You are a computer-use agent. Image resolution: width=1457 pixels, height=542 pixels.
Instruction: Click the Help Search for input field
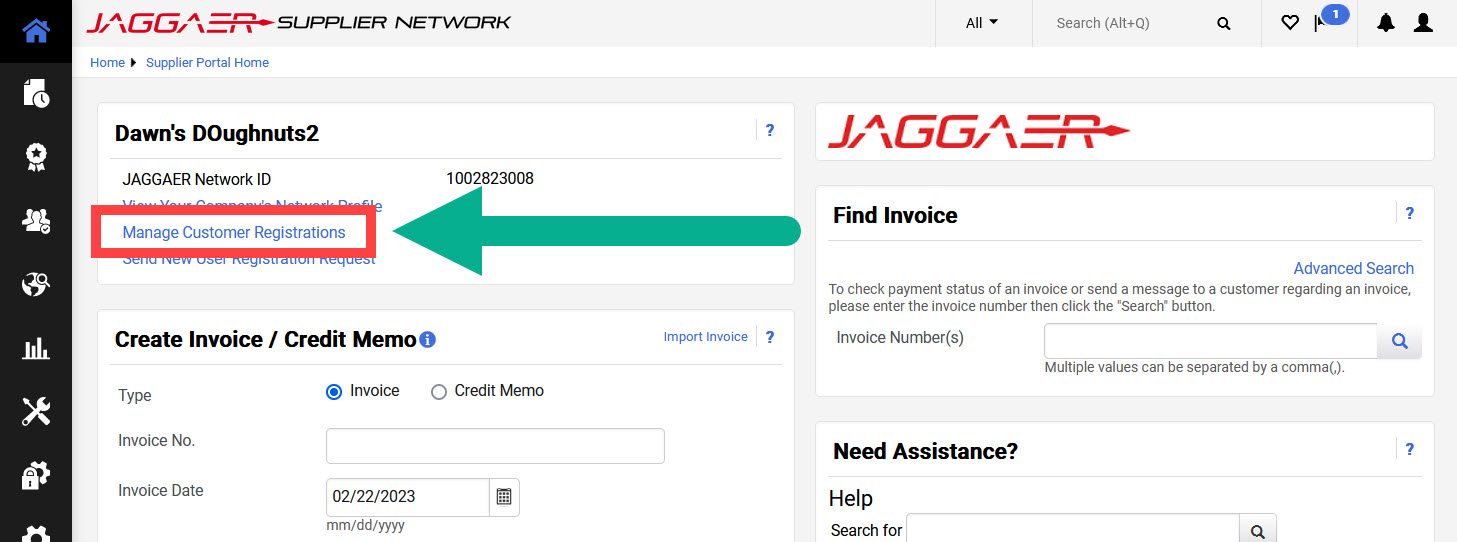(1073, 530)
